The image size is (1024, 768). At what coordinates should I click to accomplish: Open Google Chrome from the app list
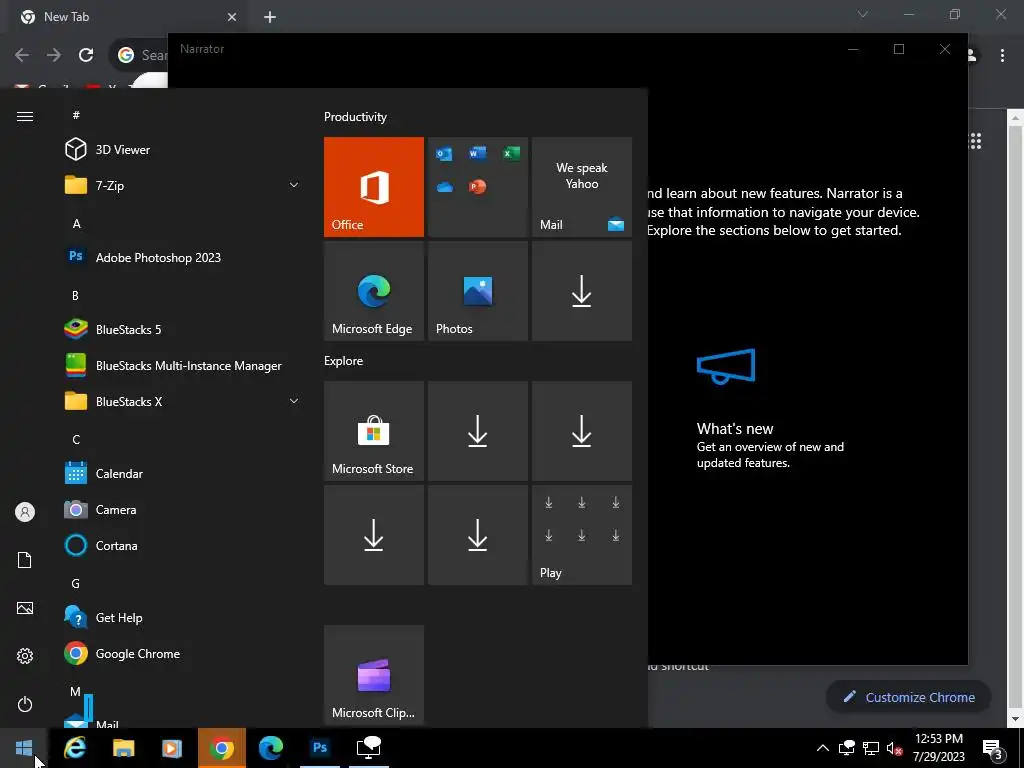tap(182, 654)
